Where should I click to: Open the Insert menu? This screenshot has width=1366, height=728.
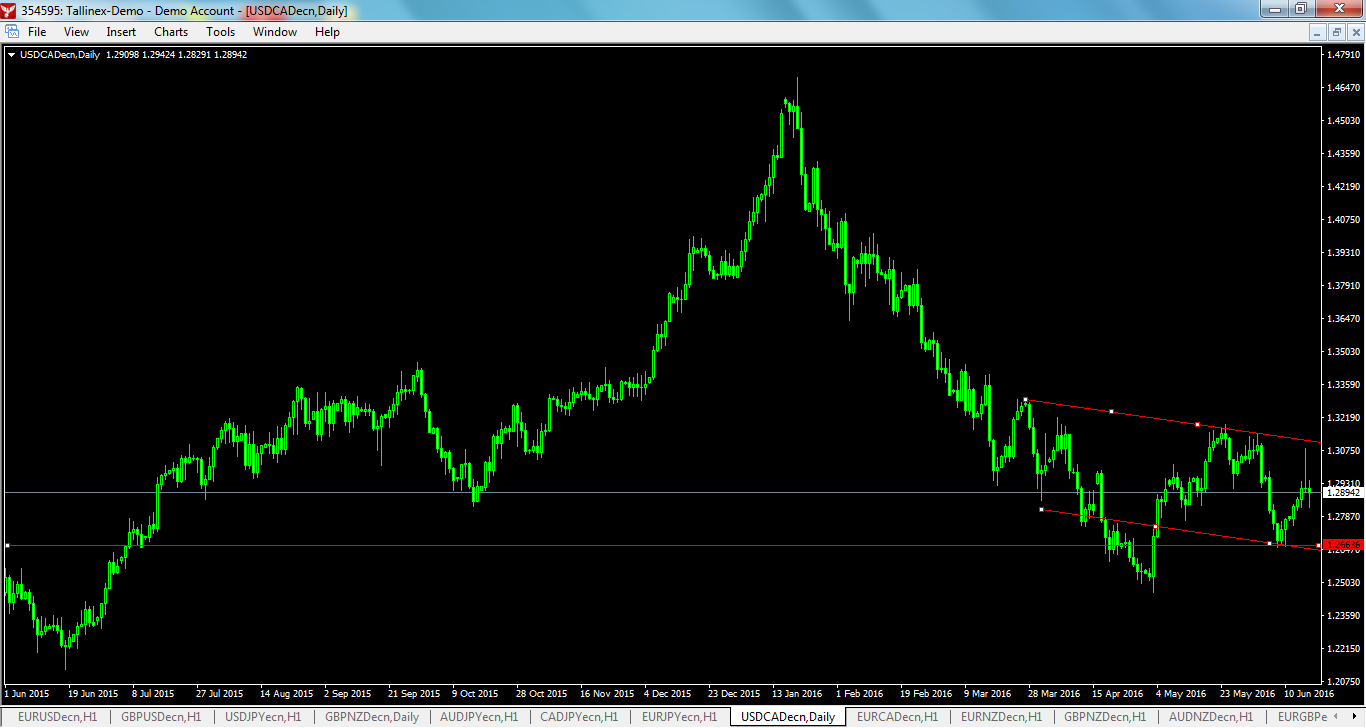tap(120, 31)
